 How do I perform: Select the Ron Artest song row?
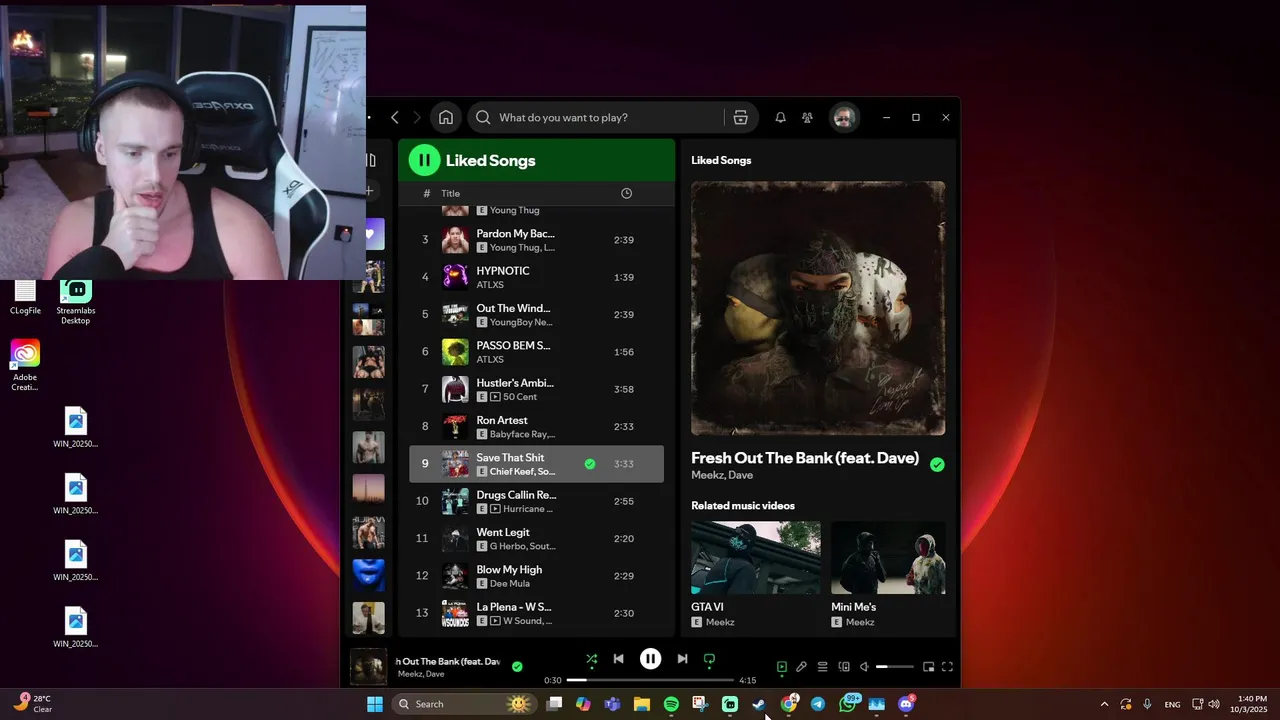pos(536,427)
